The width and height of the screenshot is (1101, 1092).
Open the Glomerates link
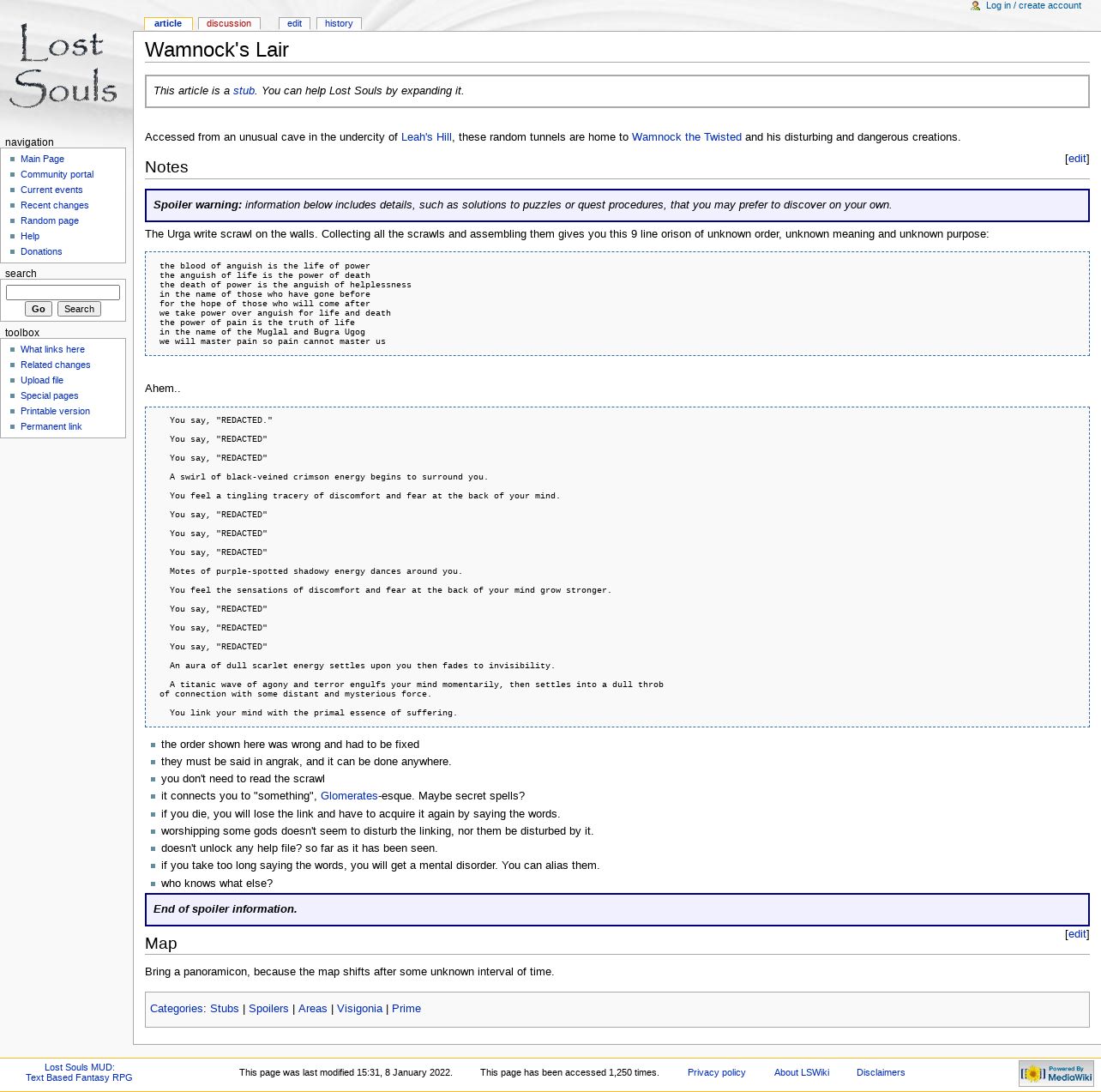(349, 796)
